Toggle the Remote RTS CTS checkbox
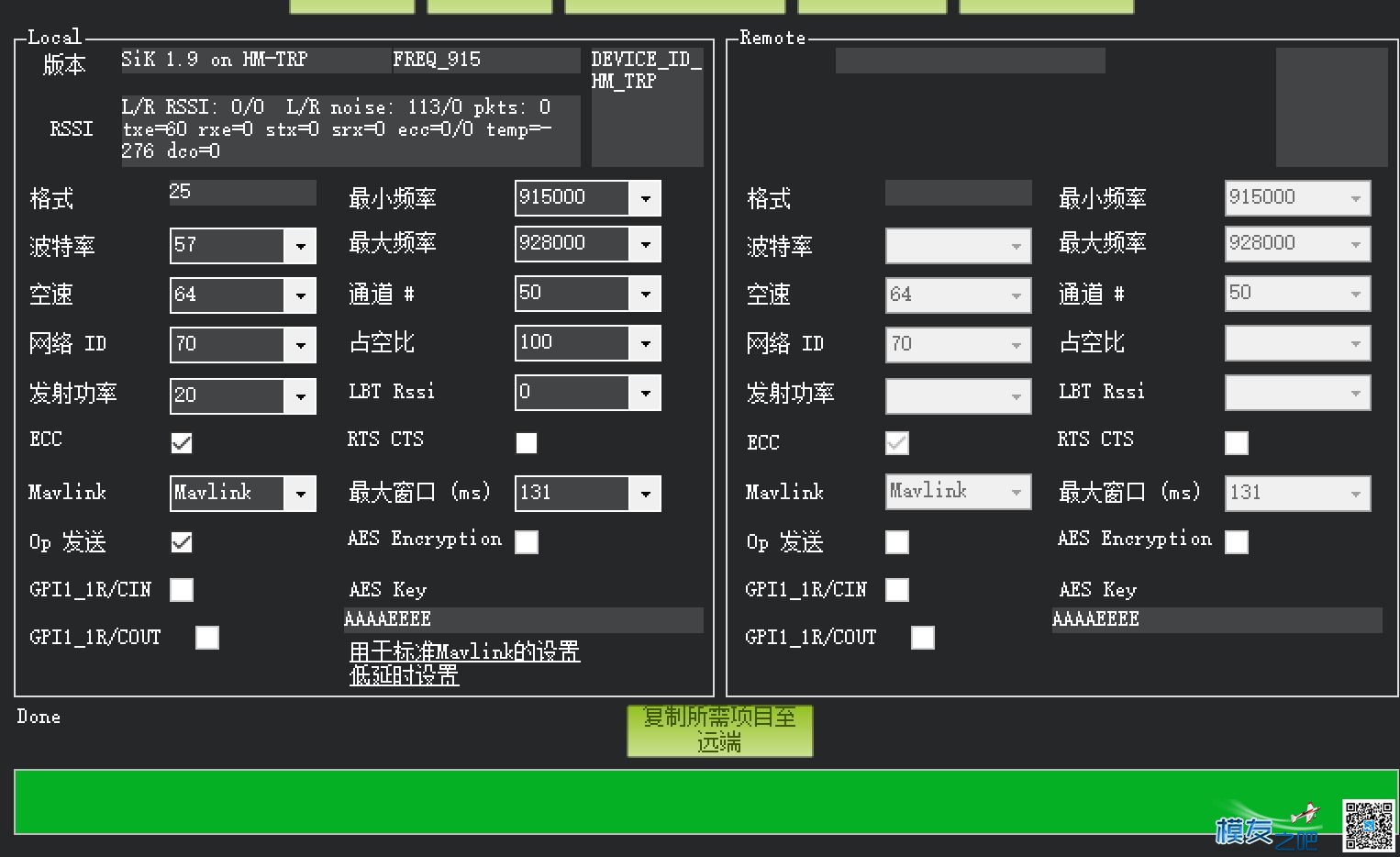Image resolution: width=1400 pixels, height=857 pixels. (1237, 443)
